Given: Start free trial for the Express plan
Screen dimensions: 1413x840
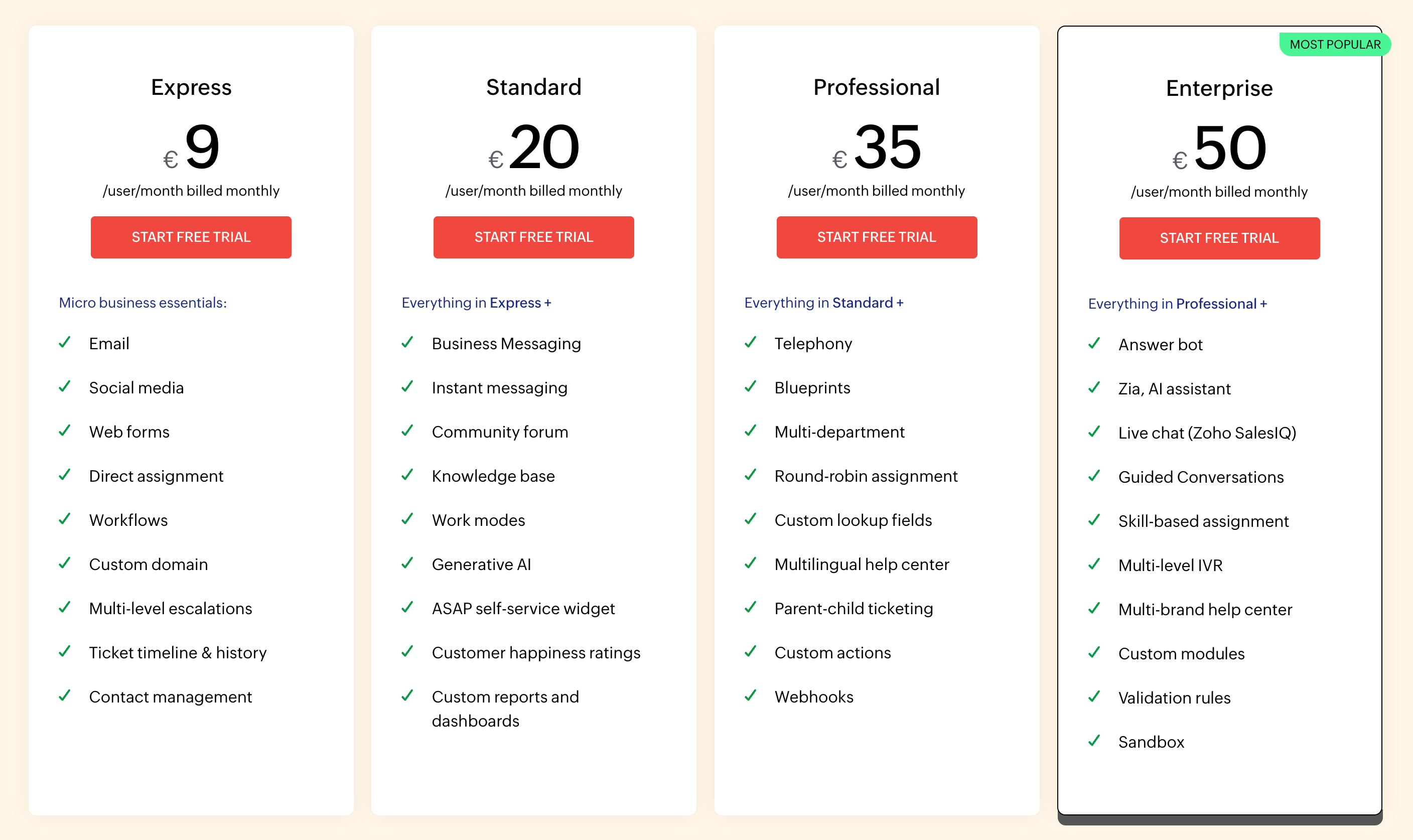Looking at the screenshot, I should pos(191,237).
